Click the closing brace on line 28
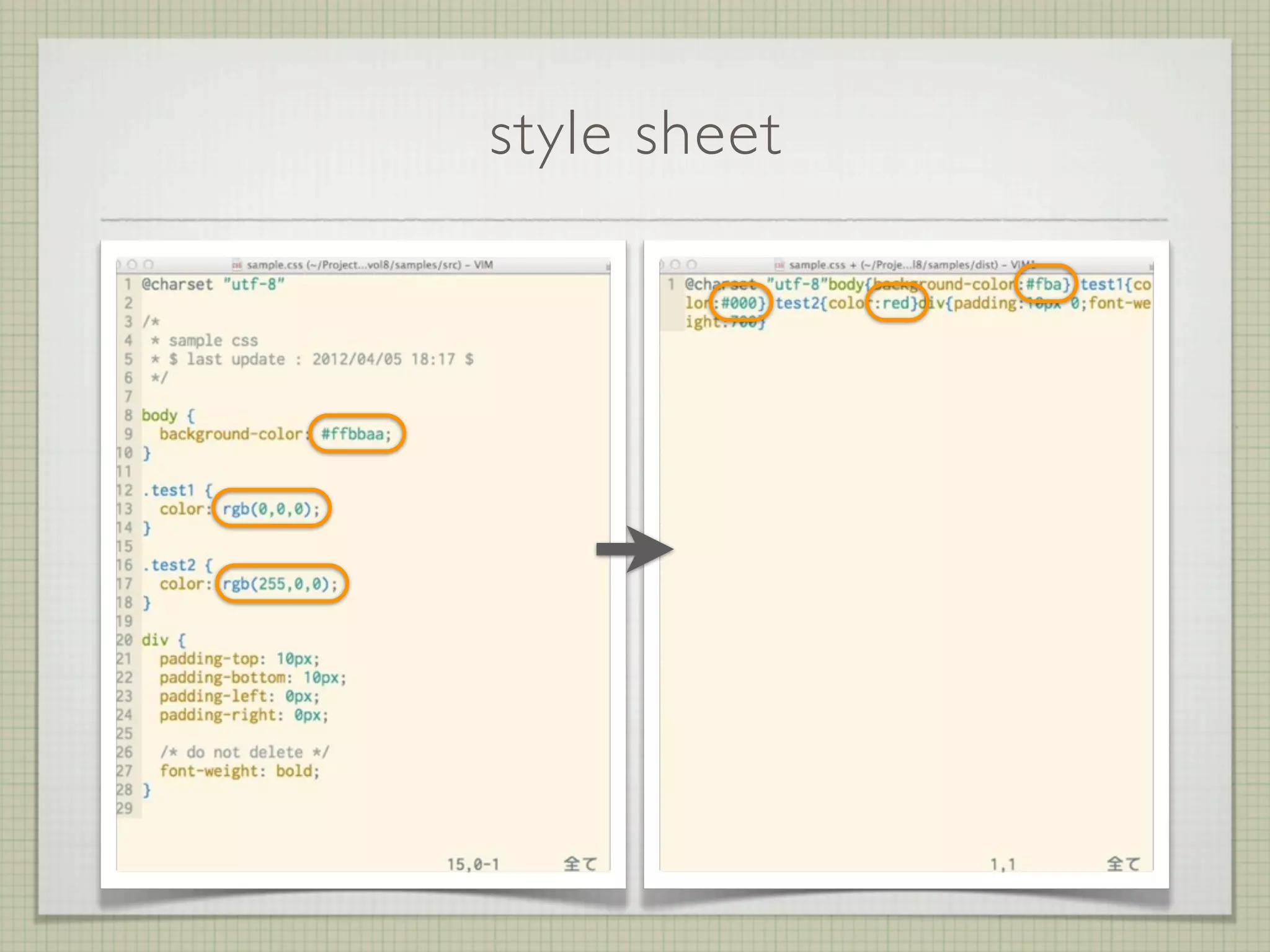The image size is (1270, 952). pos(146,790)
